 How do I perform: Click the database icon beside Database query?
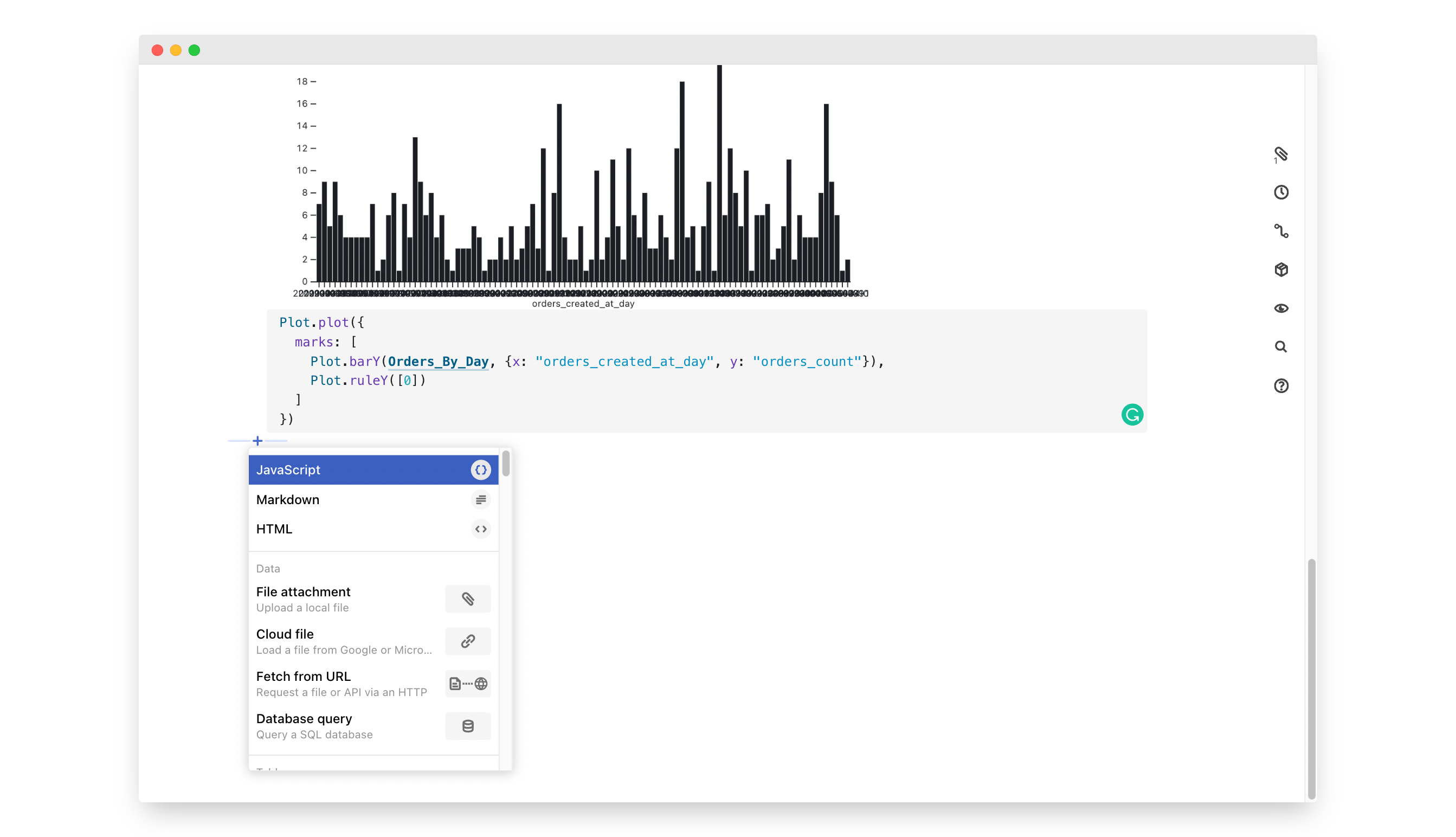click(467, 726)
